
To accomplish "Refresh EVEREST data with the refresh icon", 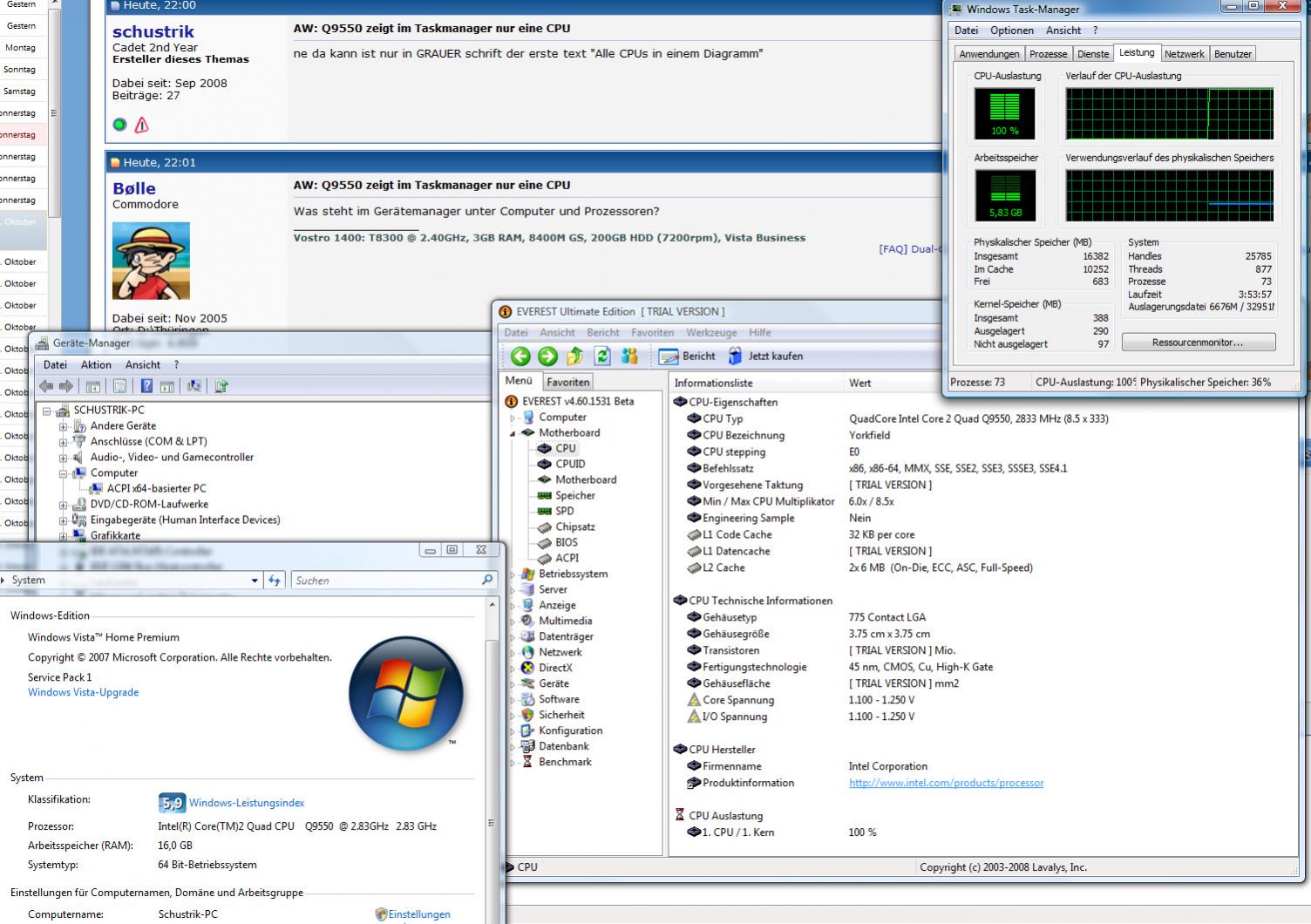I will pos(602,356).
